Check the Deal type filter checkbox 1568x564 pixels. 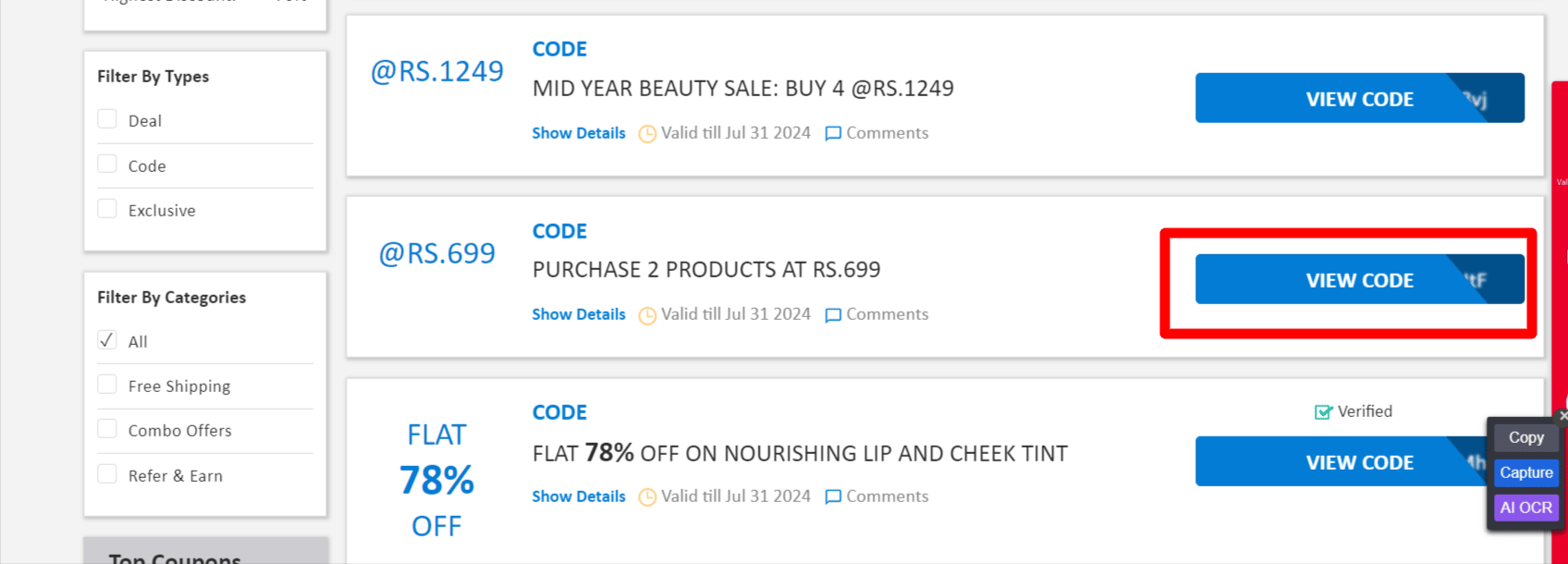[107, 119]
